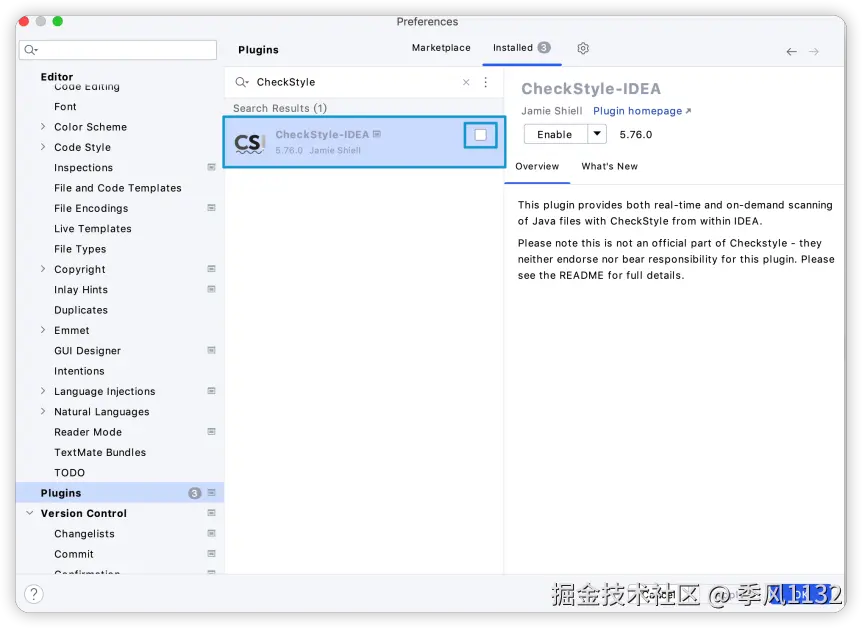Image resolution: width=862 pixels, height=628 pixels.
Task: Open the help question mark button
Action: pyautogui.click(x=34, y=593)
